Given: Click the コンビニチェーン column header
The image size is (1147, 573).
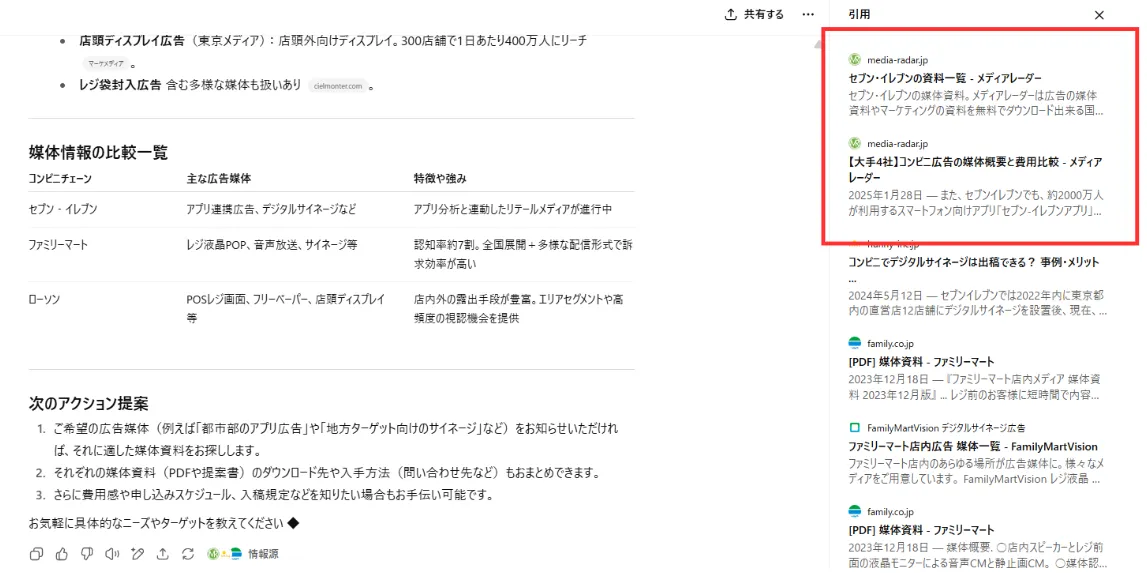Looking at the screenshot, I should pos(60,178).
